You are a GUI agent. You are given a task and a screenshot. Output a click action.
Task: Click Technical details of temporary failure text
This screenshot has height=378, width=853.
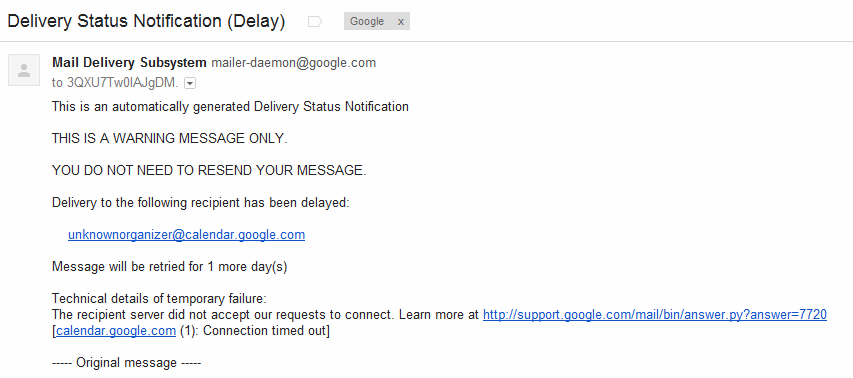[159, 299]
